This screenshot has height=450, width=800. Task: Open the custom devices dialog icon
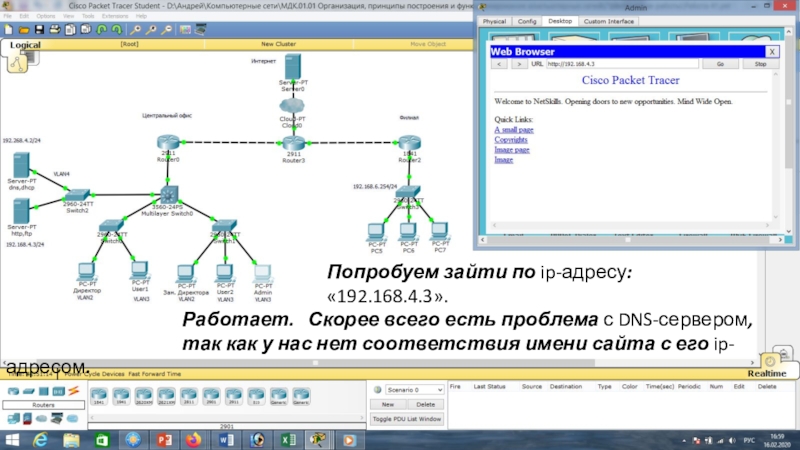tap(201, 30)
